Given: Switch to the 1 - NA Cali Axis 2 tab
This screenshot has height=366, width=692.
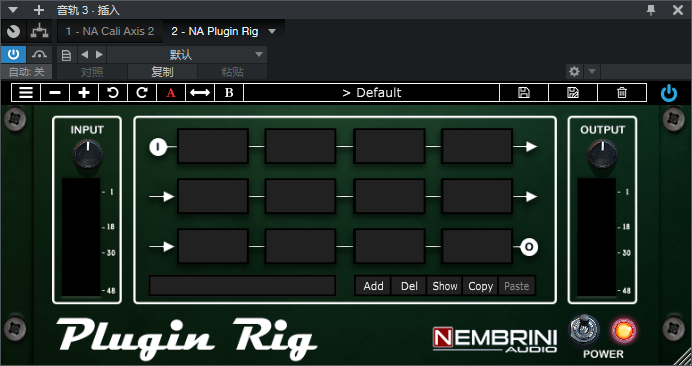Looking at the screenshot, I should (110, 31).
